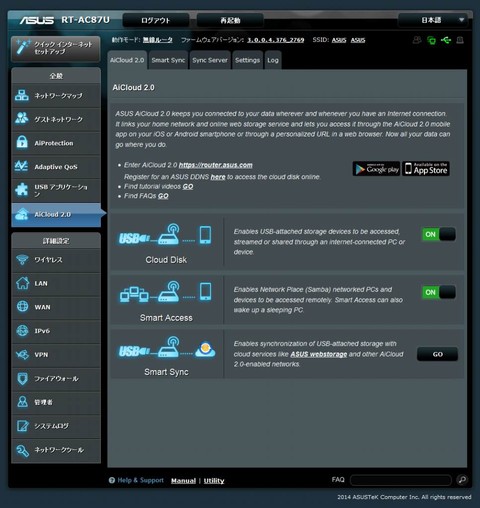Click the Smart Access network graphic
Image resolution: width=480 pixels, height=508 pixels.
[x=165, y=292]
